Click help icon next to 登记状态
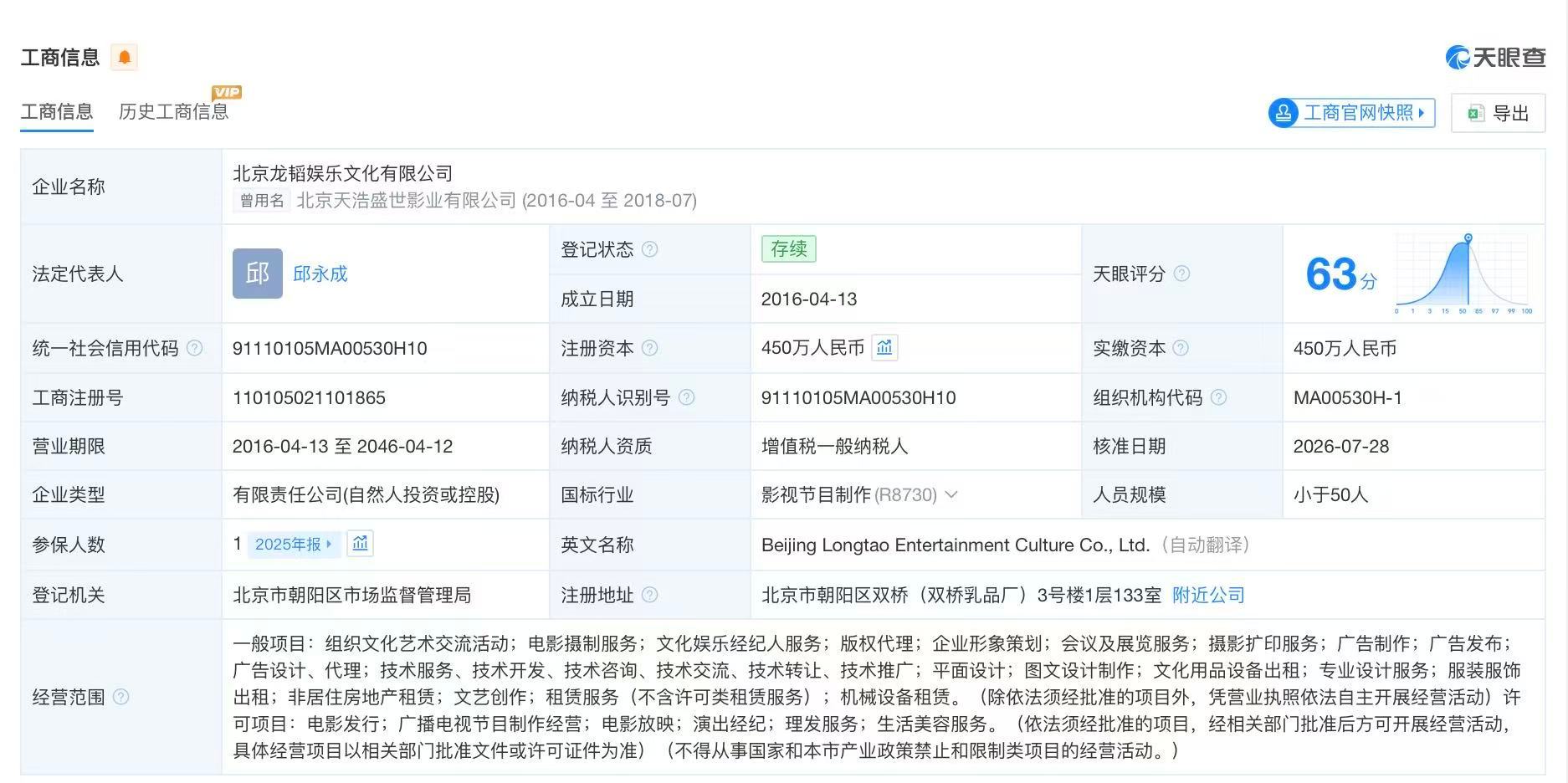The height and width of the screenshot is (783, 1568). click(x=649, y=249)
